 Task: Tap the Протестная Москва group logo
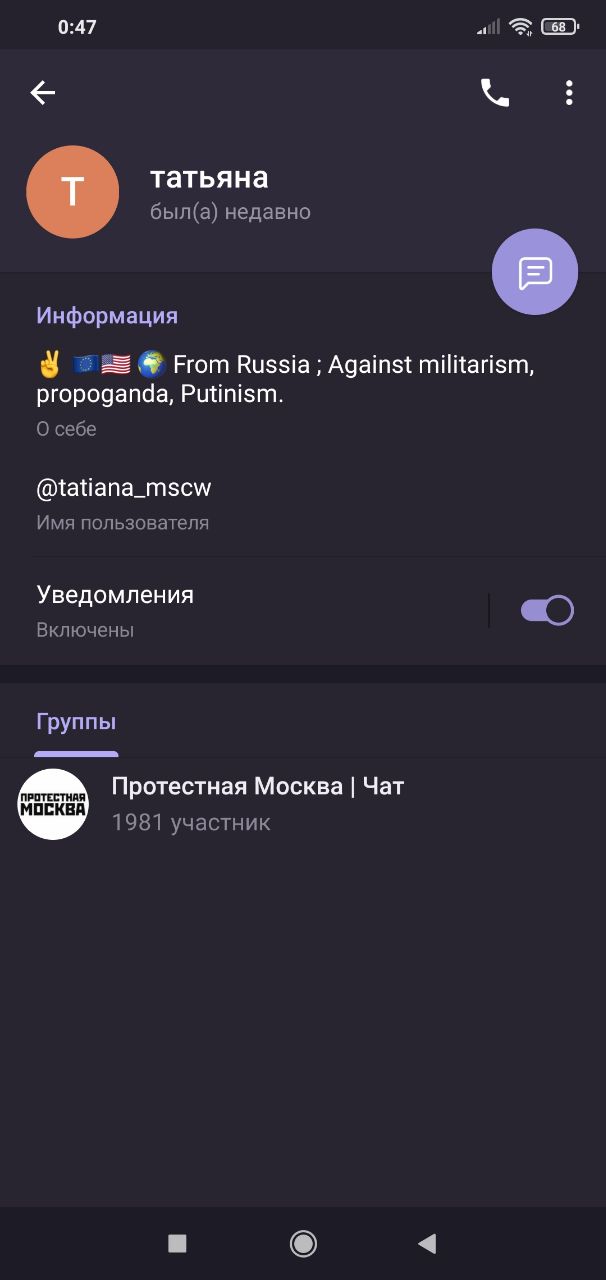pos(54,804)
